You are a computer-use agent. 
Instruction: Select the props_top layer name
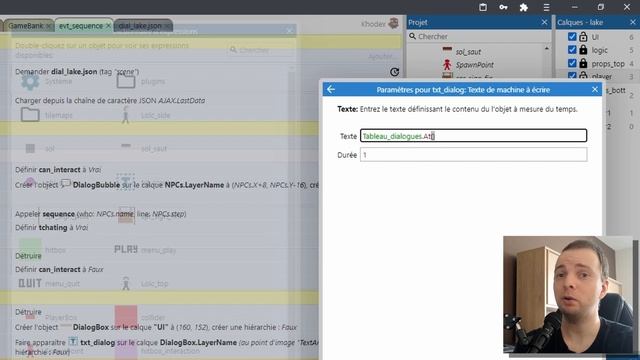tap(608, 64)
